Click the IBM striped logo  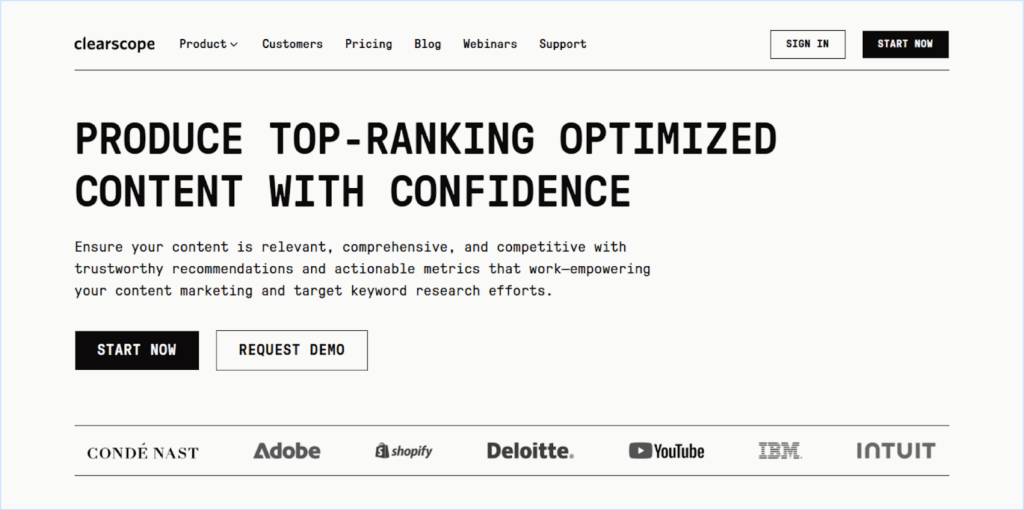pyautogui.click(x=780, y=451)
